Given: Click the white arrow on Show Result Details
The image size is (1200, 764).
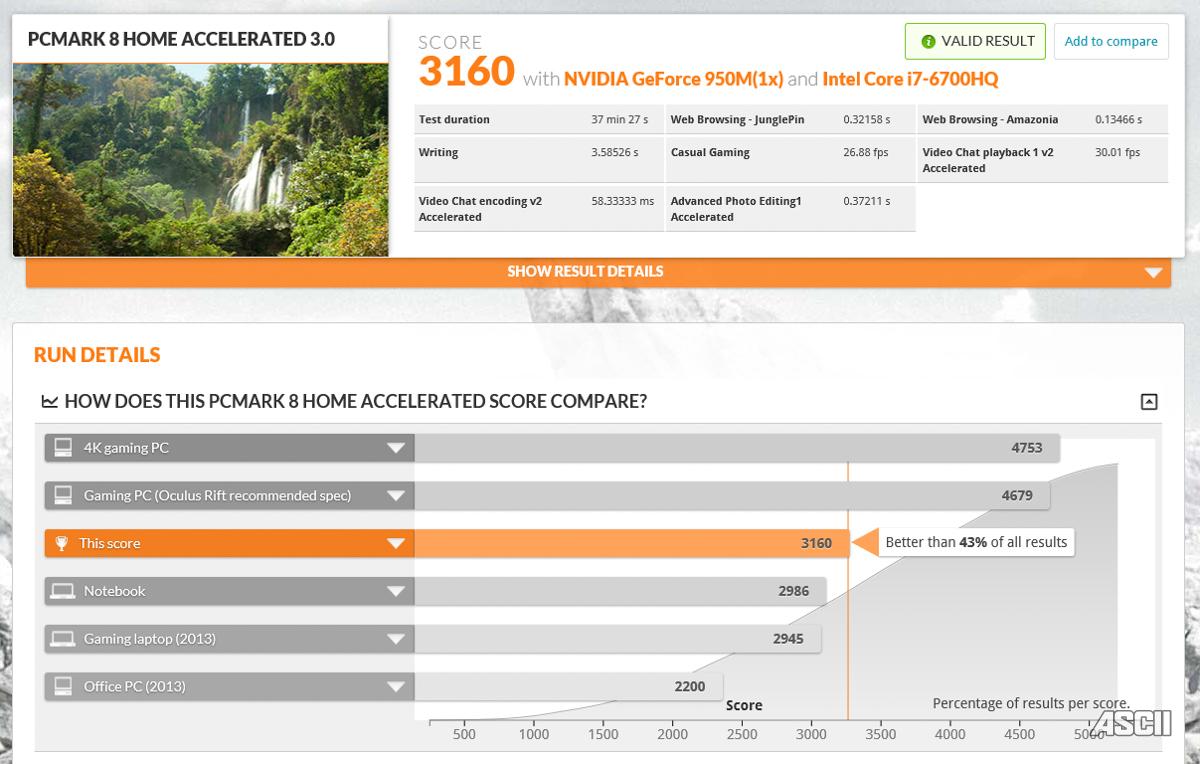Looking at the screenshot, I should 1154,272.
